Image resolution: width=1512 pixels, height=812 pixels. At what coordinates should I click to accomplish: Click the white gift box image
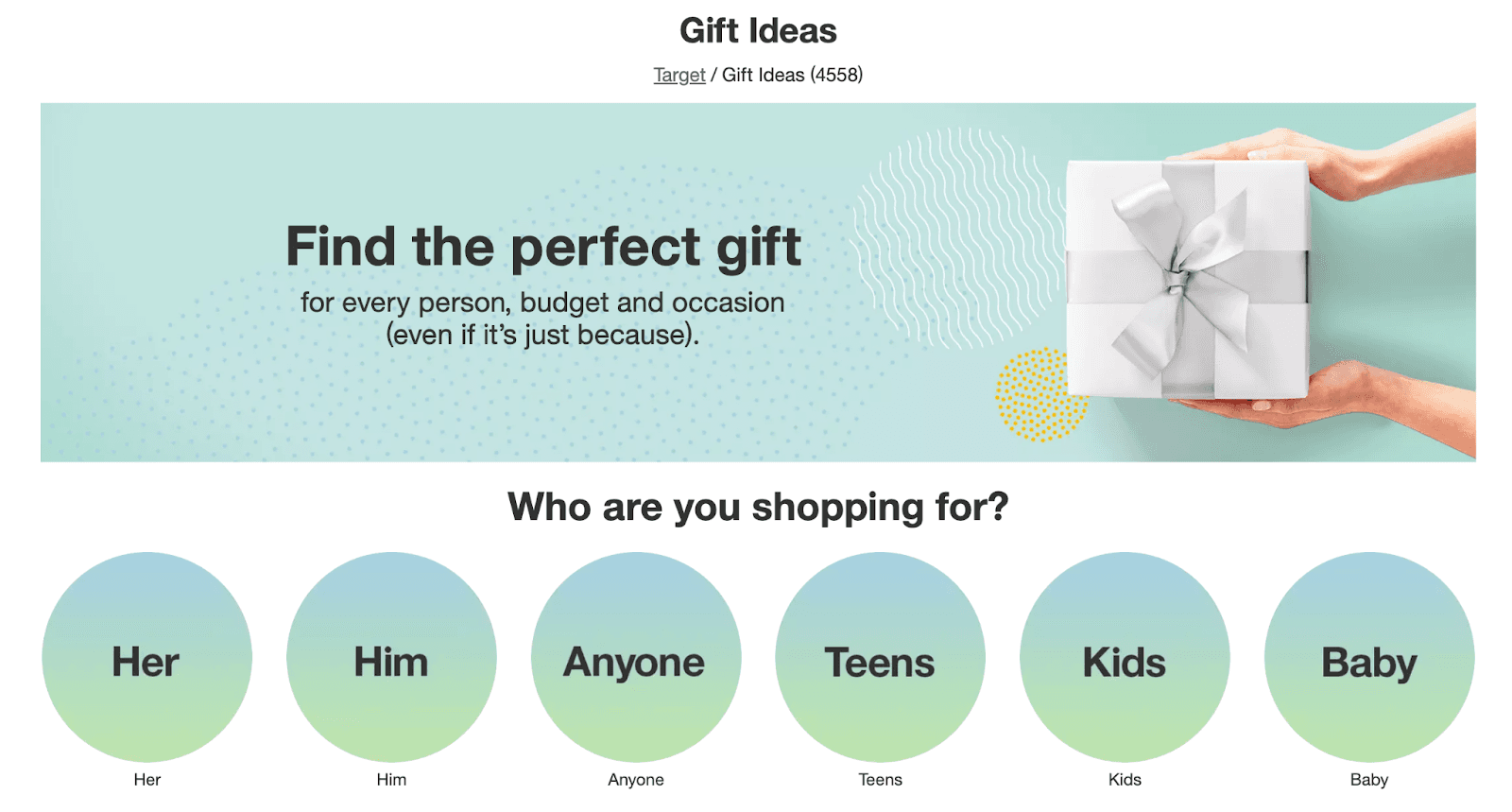pyautogui.click(x=1187, y=279)
